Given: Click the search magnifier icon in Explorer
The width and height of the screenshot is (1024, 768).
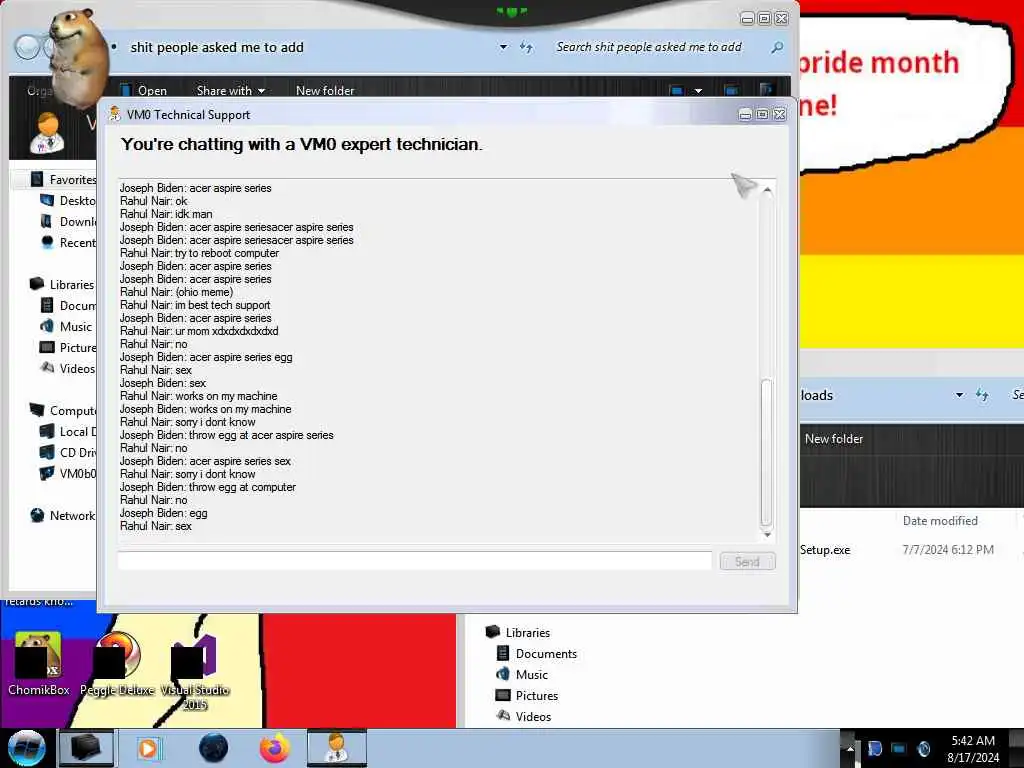Looking at the screenshot, I should pyautogui.click(x=777, y=47).
